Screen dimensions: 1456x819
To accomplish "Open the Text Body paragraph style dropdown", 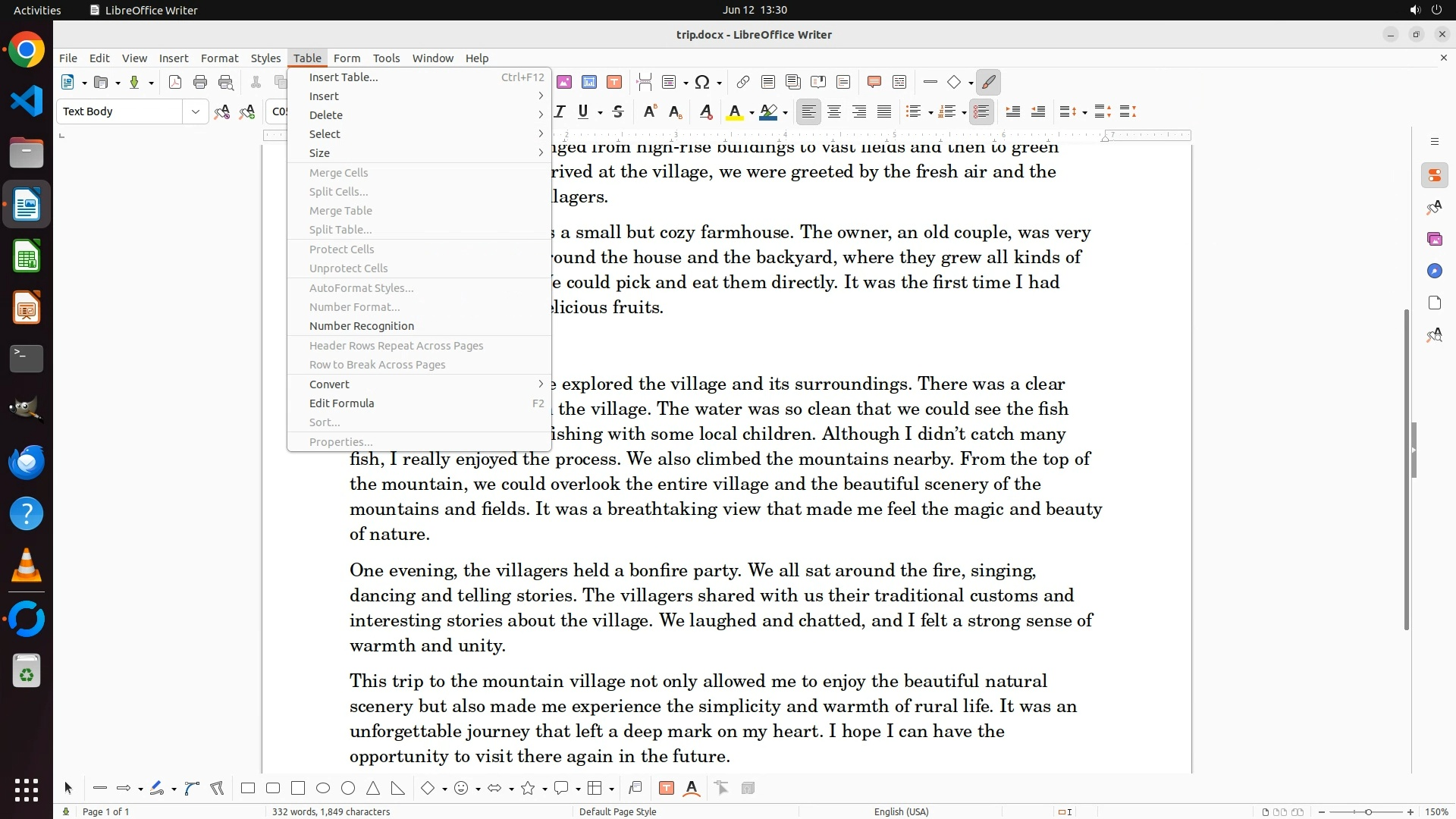I will (x=196, y=111).
